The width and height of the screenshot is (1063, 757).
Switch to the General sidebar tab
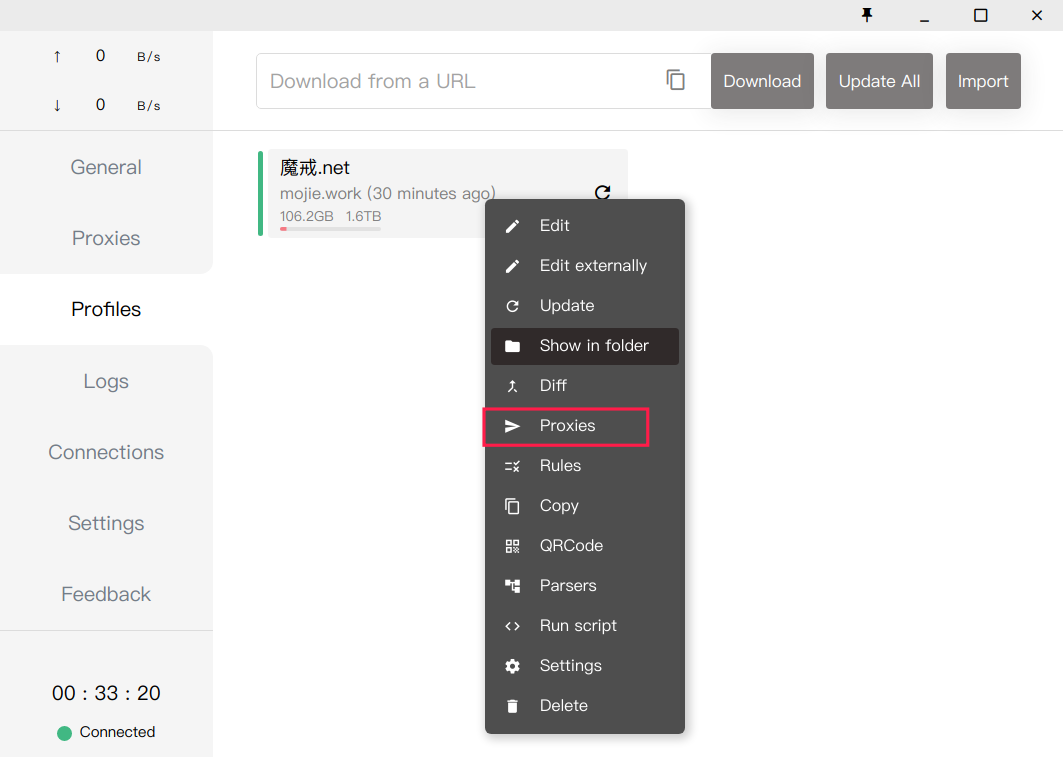[x=106, y=167]
